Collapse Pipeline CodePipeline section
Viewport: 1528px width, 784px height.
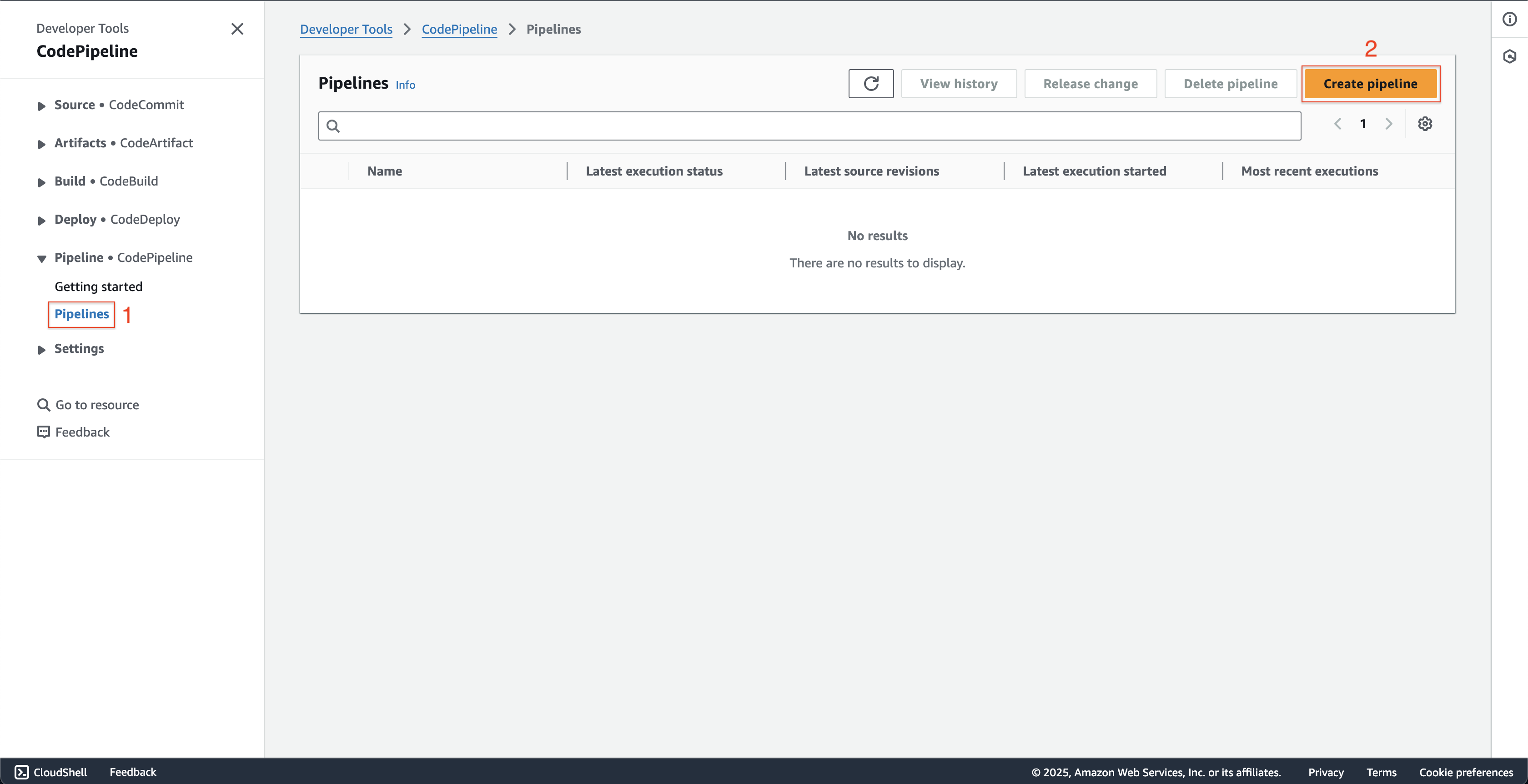click(x=41, y=259)
